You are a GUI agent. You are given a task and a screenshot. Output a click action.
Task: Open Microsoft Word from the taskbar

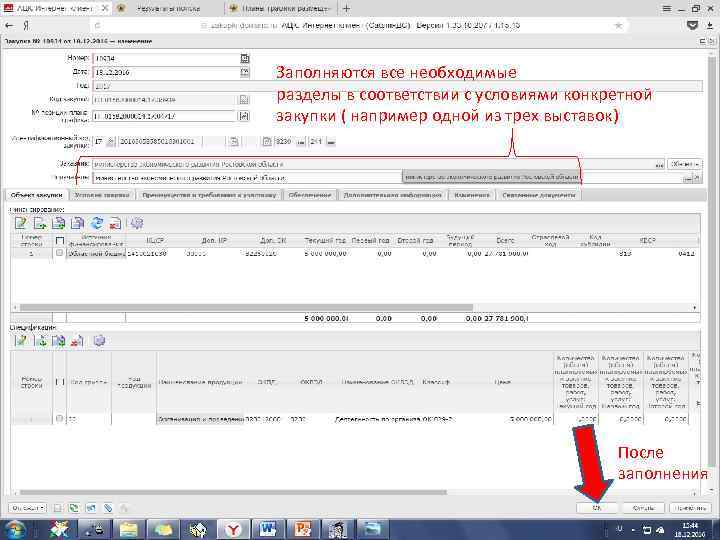(x=268, y=529)
